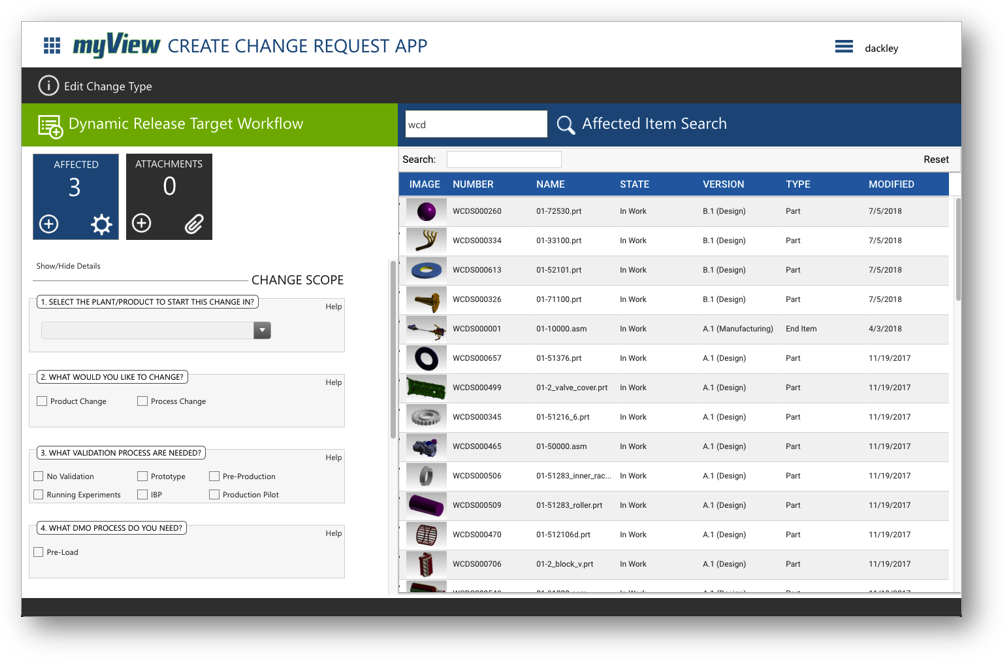
Task: Enable the No Validation checkbox
Action: 38,476
